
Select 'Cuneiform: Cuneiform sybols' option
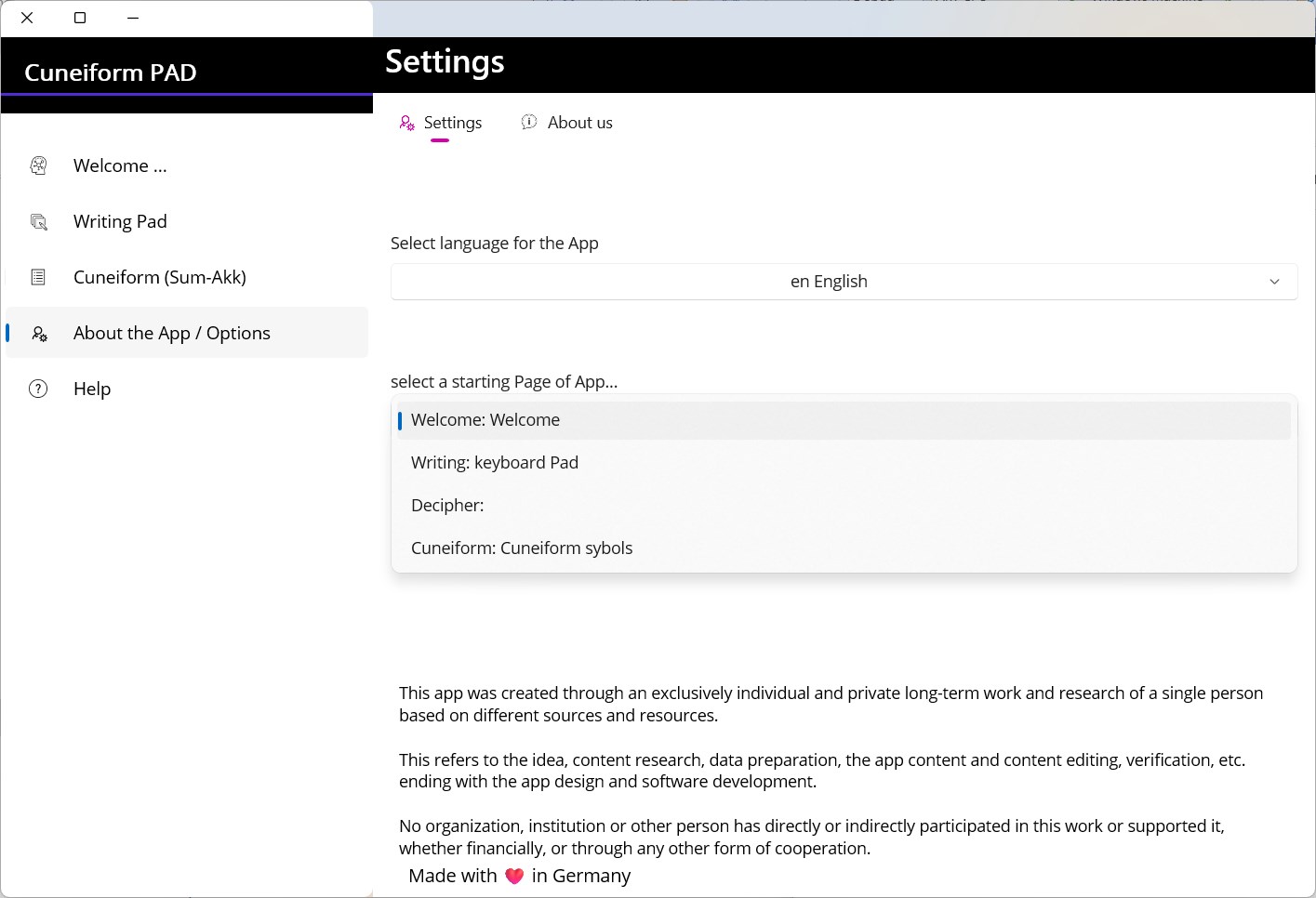click(x=522, y=548)
